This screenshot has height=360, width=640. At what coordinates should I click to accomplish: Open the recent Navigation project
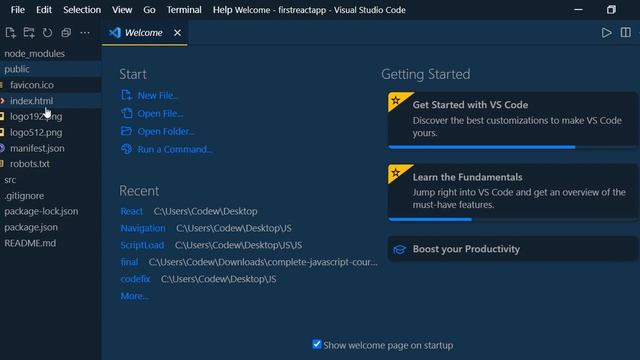(x=143, y=228)
